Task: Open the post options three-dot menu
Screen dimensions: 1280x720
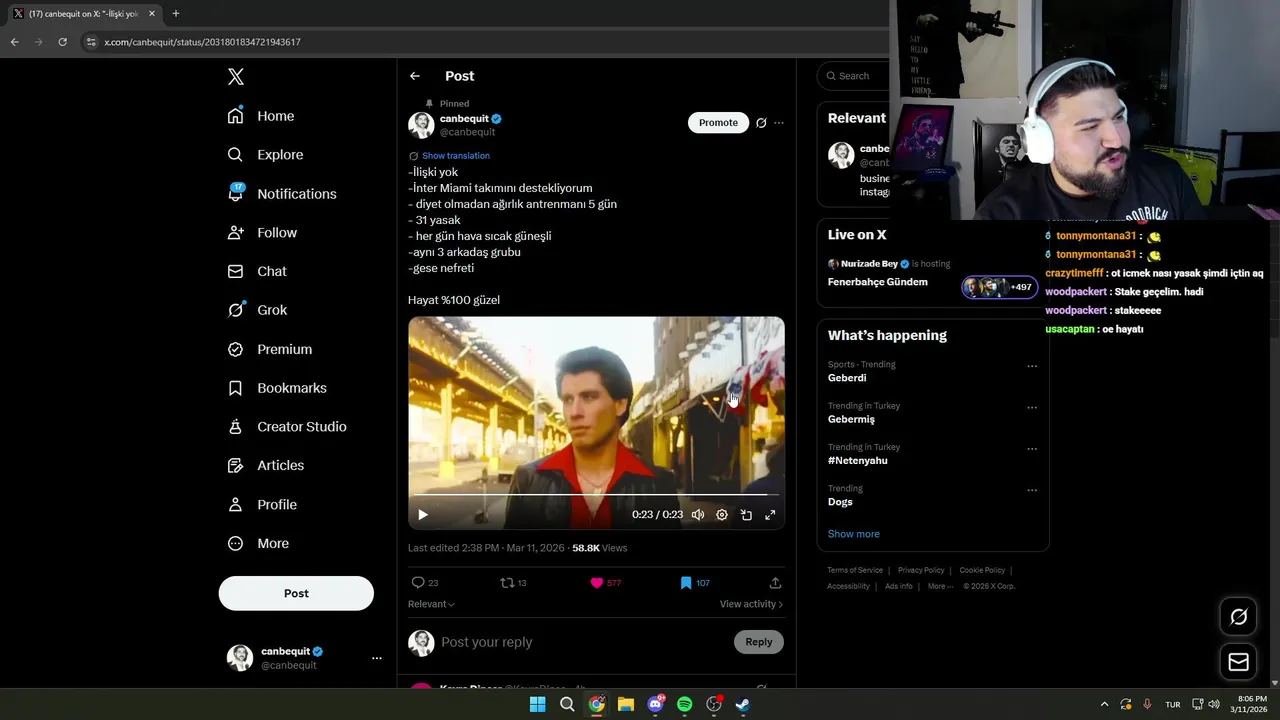Action: (779, 123)
